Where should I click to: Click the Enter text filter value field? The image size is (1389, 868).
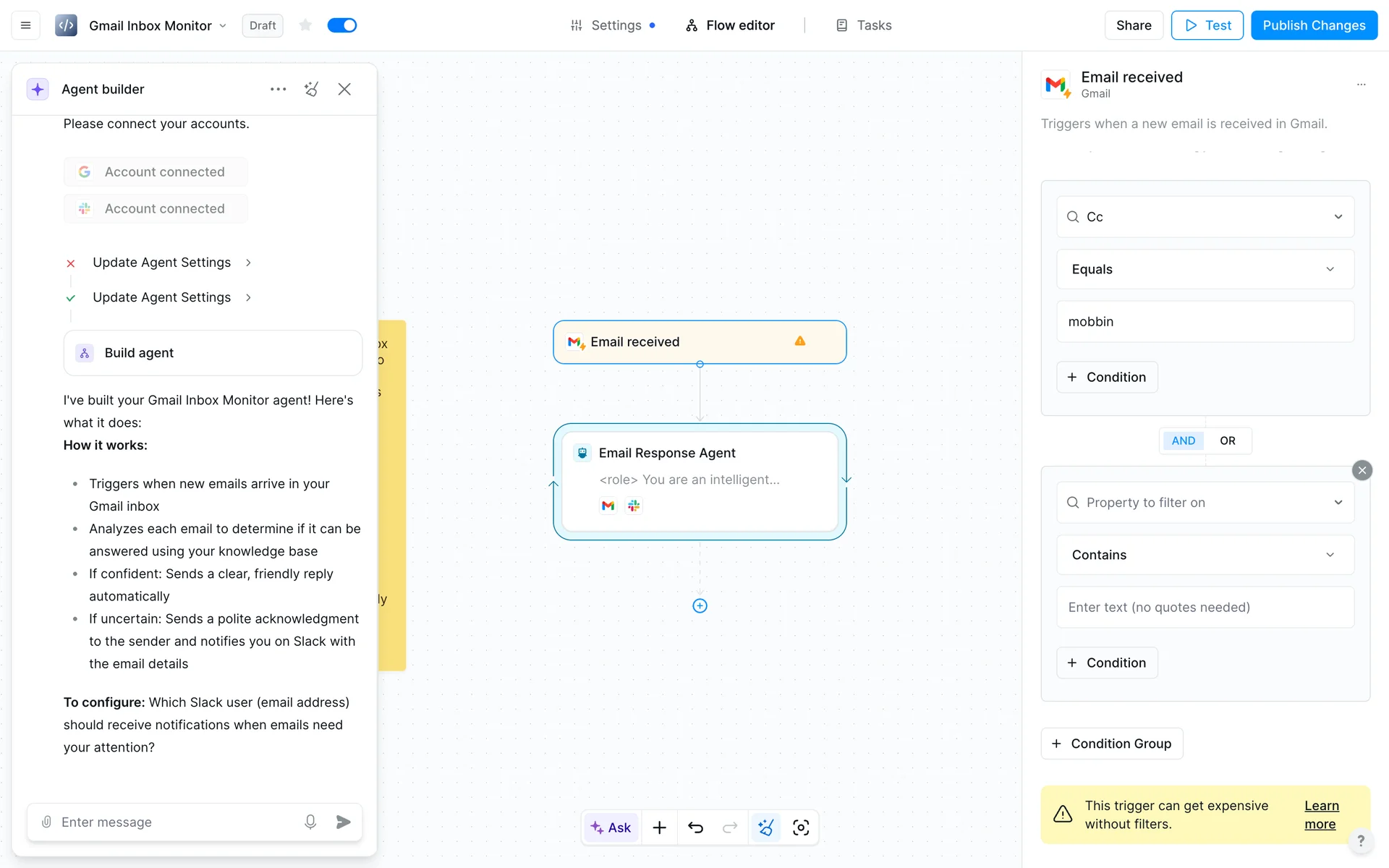1205,608
